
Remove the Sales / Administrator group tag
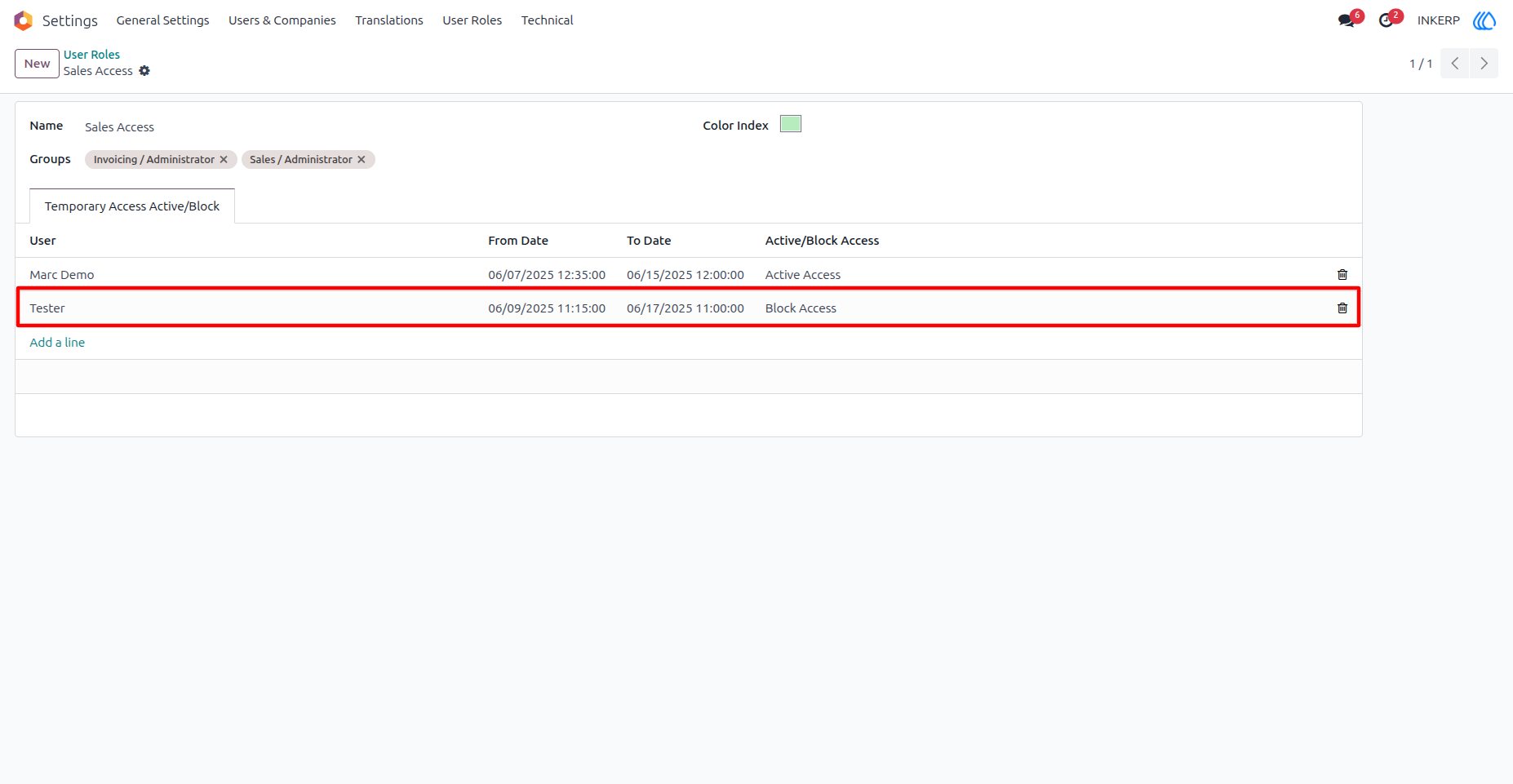[362, 160]
